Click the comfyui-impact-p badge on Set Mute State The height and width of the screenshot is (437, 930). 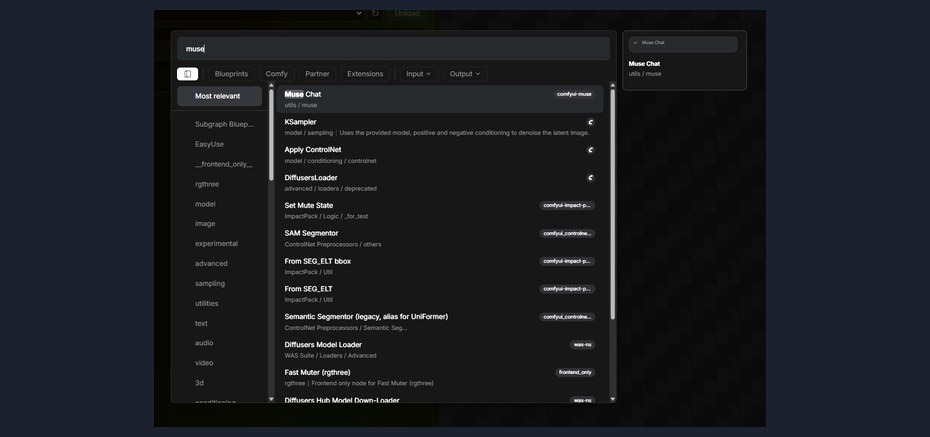[x=567, y=206]
